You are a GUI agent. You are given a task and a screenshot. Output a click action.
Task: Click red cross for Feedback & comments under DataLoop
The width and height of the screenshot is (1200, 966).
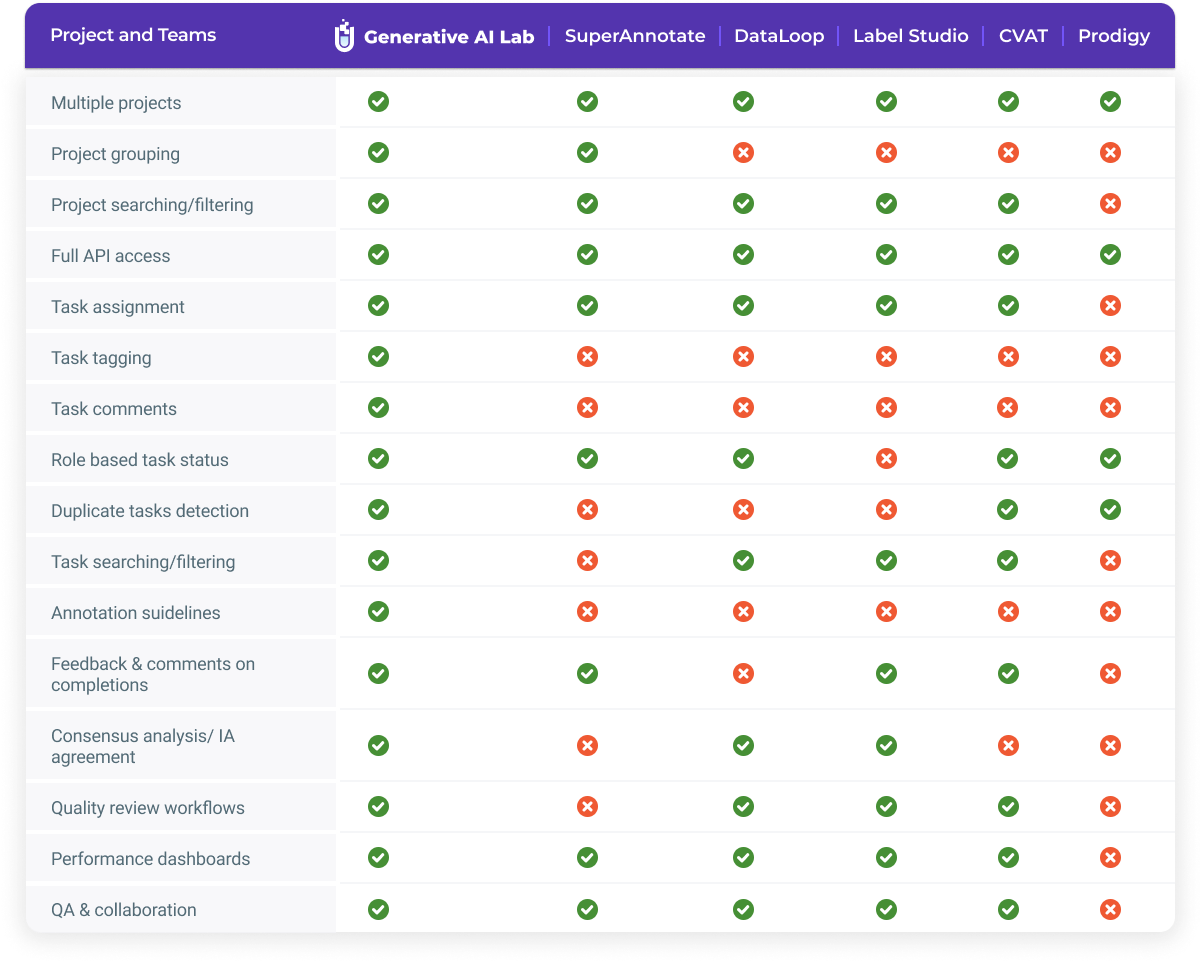[x=743, y=674]
